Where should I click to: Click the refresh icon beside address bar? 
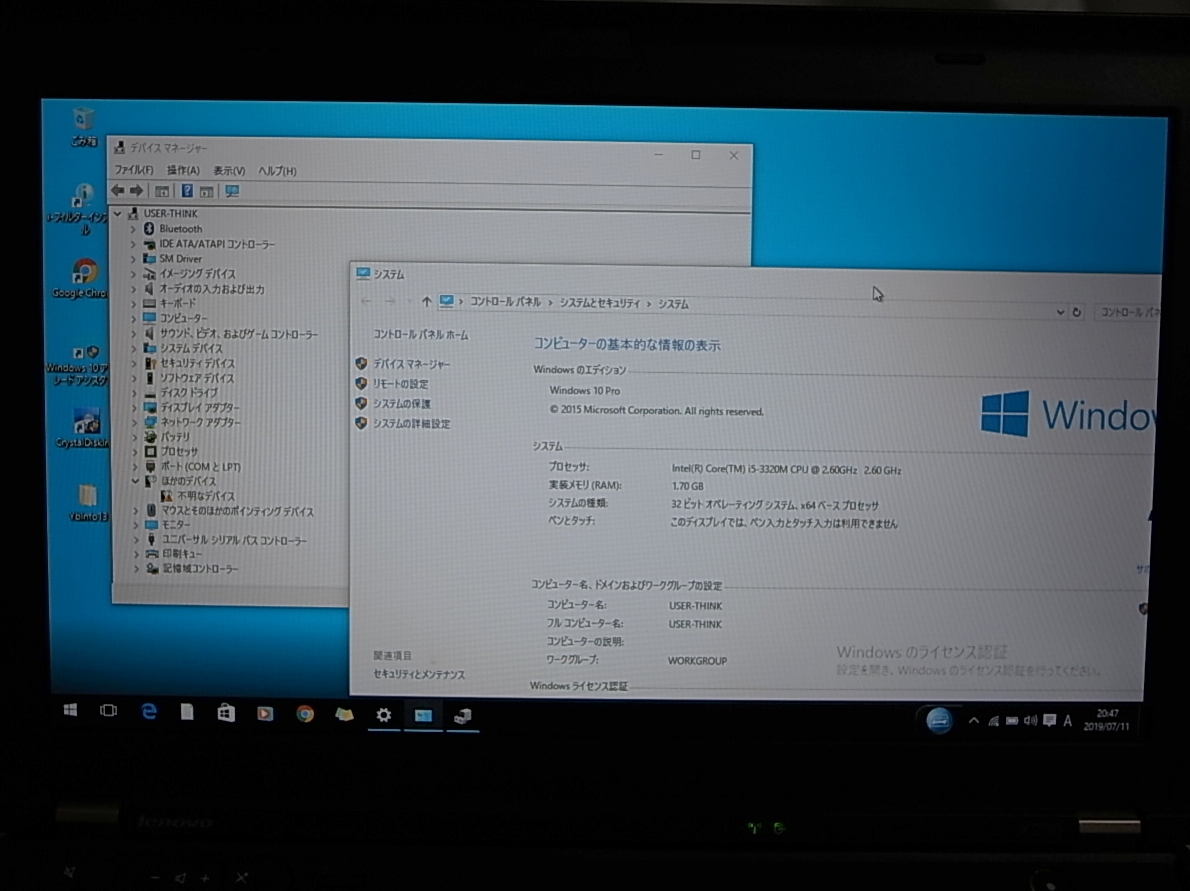pyautogui.click(x=1076, y=312)
